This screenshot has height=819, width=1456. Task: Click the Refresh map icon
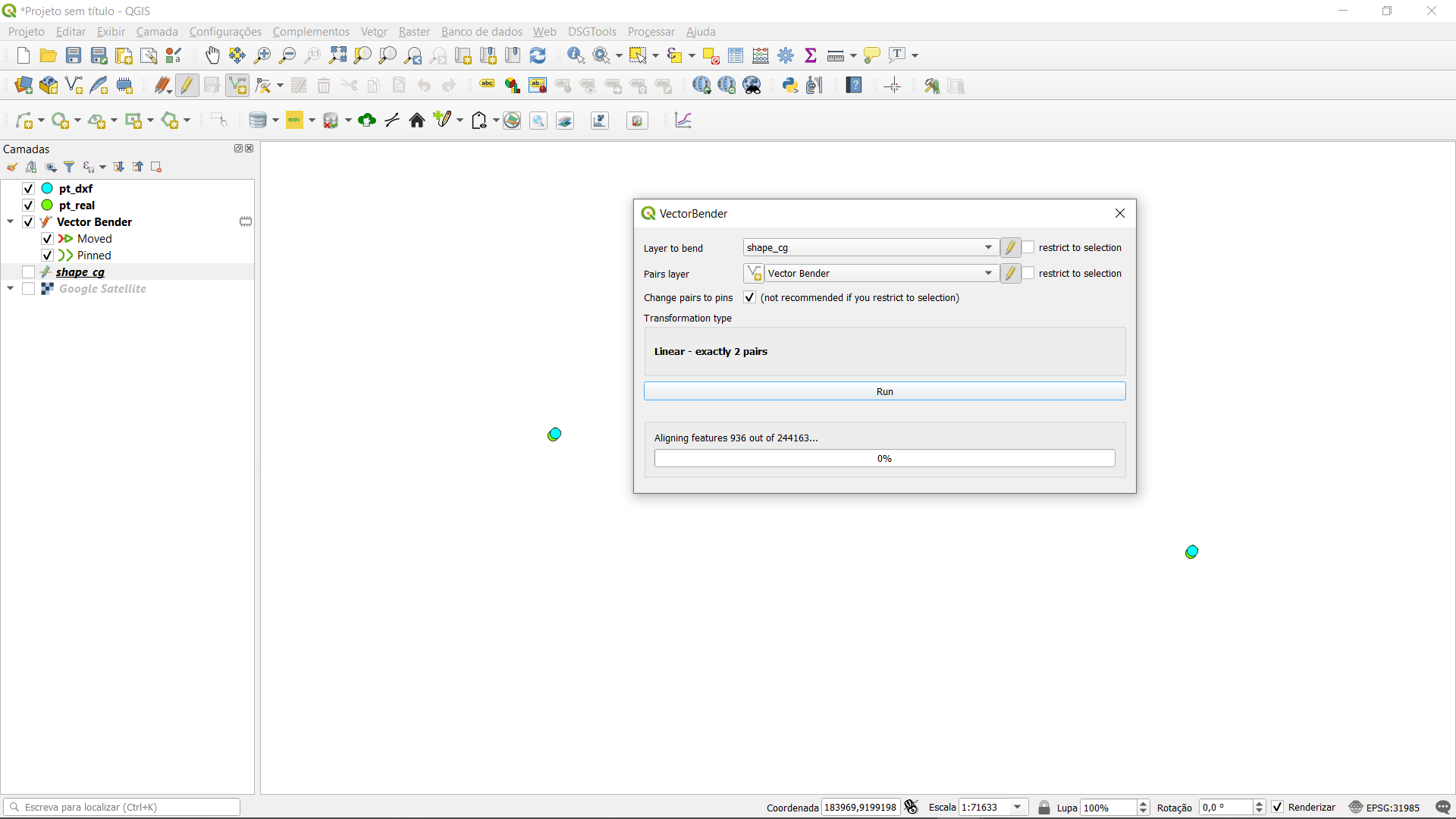pyautogui.click(x=538, y=55)
